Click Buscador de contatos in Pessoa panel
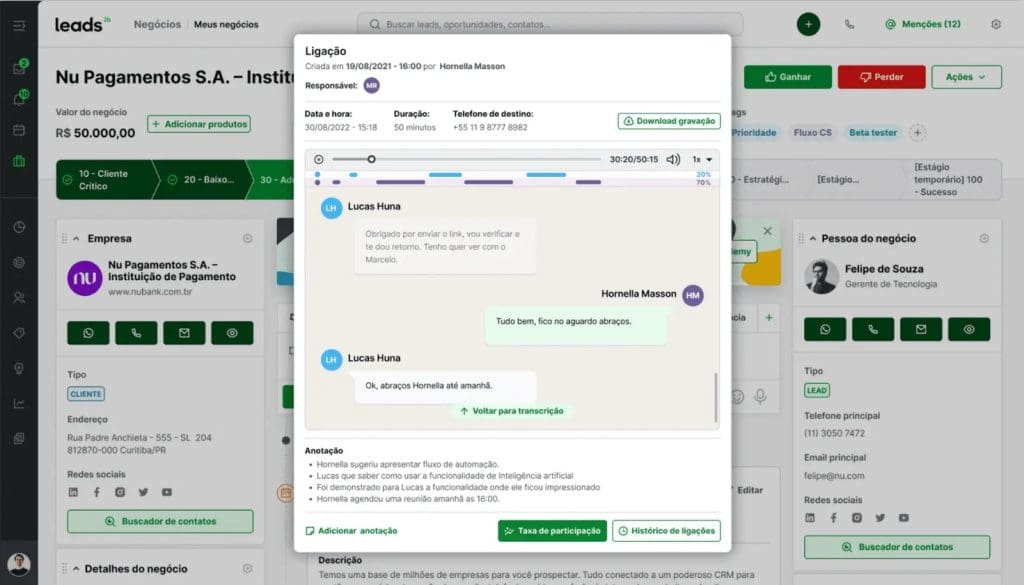 click(x=897, y=547)
